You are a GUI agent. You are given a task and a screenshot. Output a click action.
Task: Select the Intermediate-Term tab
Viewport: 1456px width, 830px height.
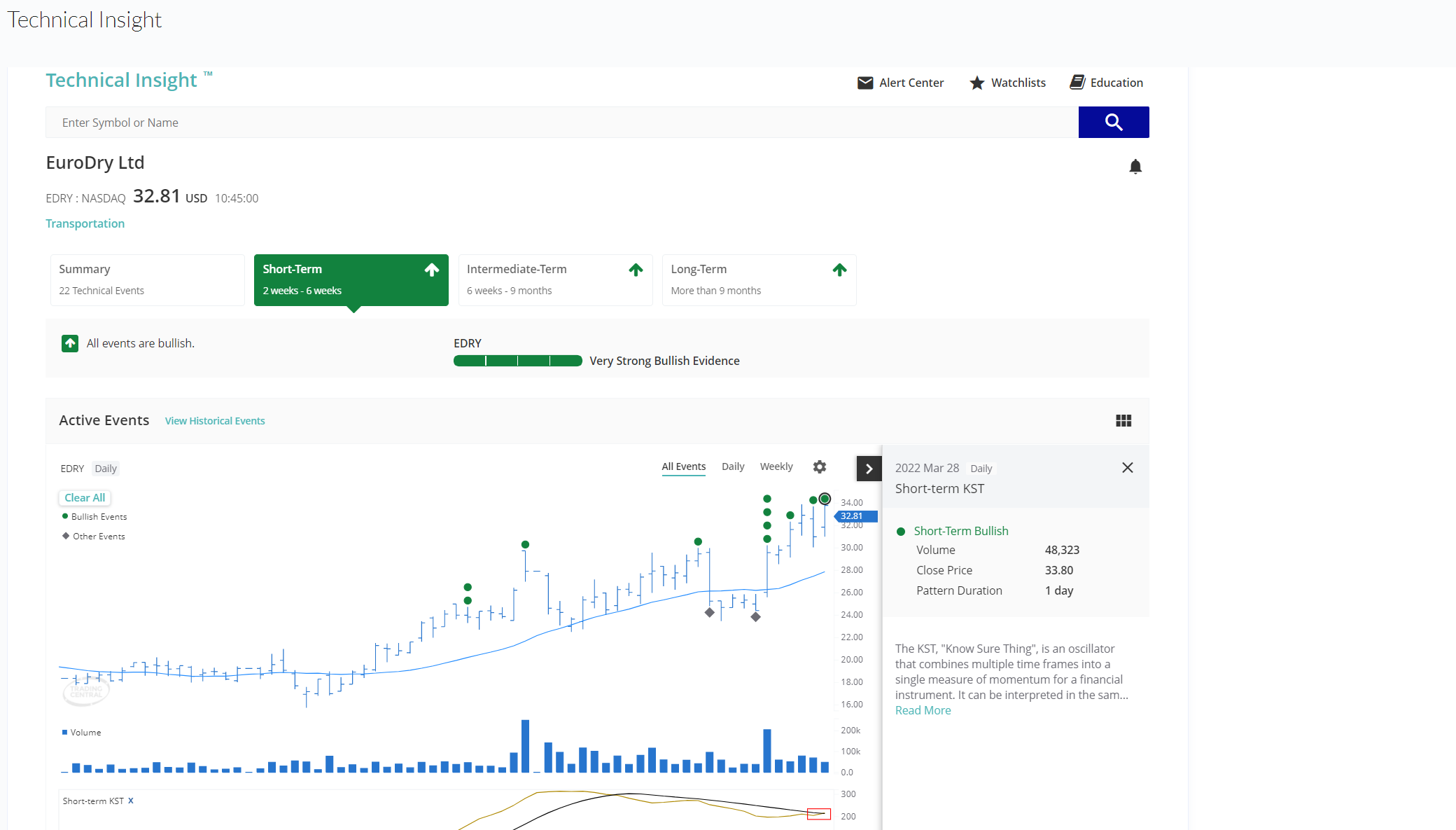point(555,279)
